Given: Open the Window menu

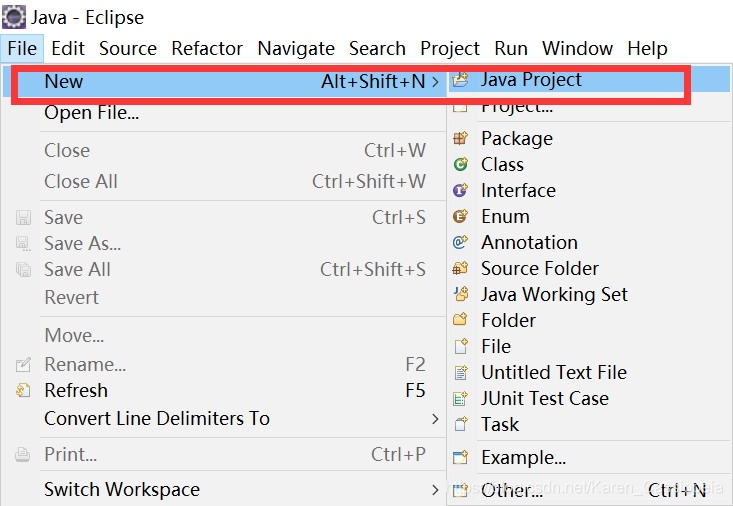Looking at the screenshot, I should click(x=577, y=48).
